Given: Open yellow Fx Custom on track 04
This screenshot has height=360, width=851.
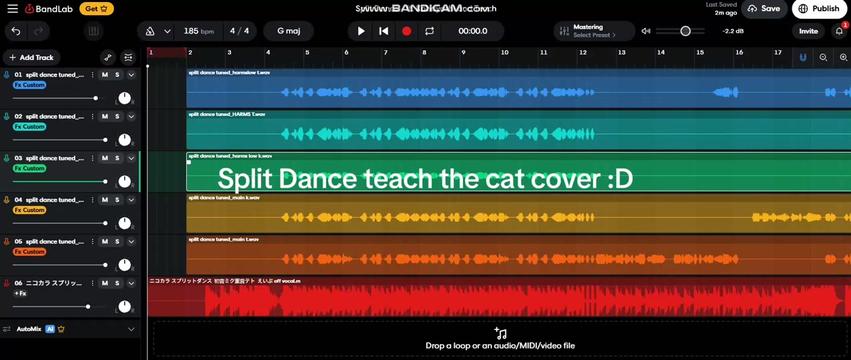Looking at the screenshot, I should point(29,210).
